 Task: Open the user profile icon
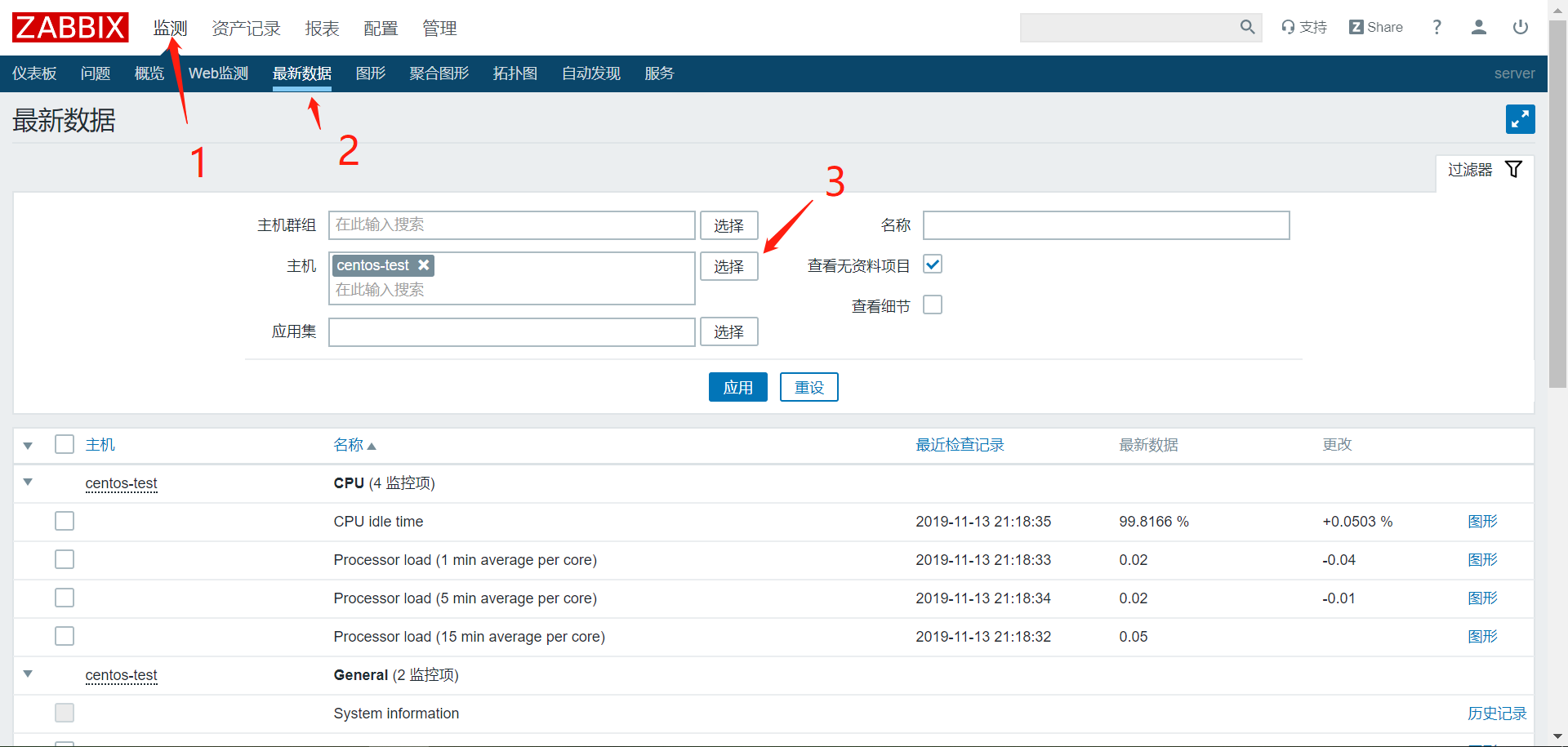coord(1478,27)
